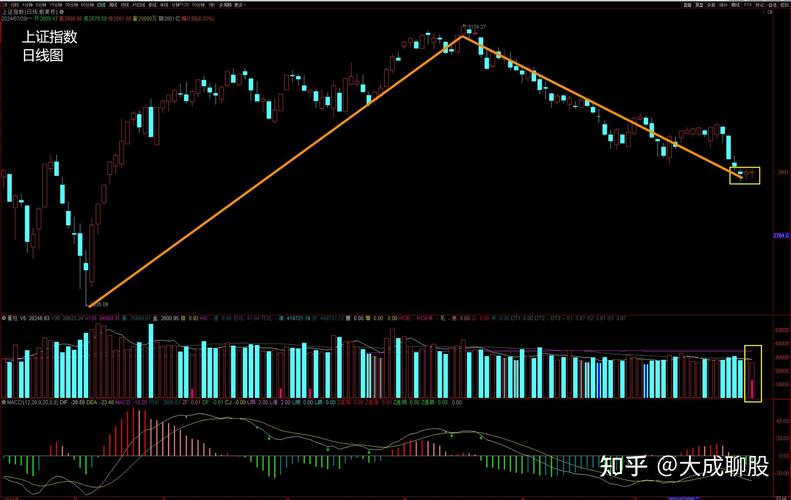The width and height of the screenshot is (791, 500).
Task: Click the 上证指数 chart title label
Action: (49, 37)
